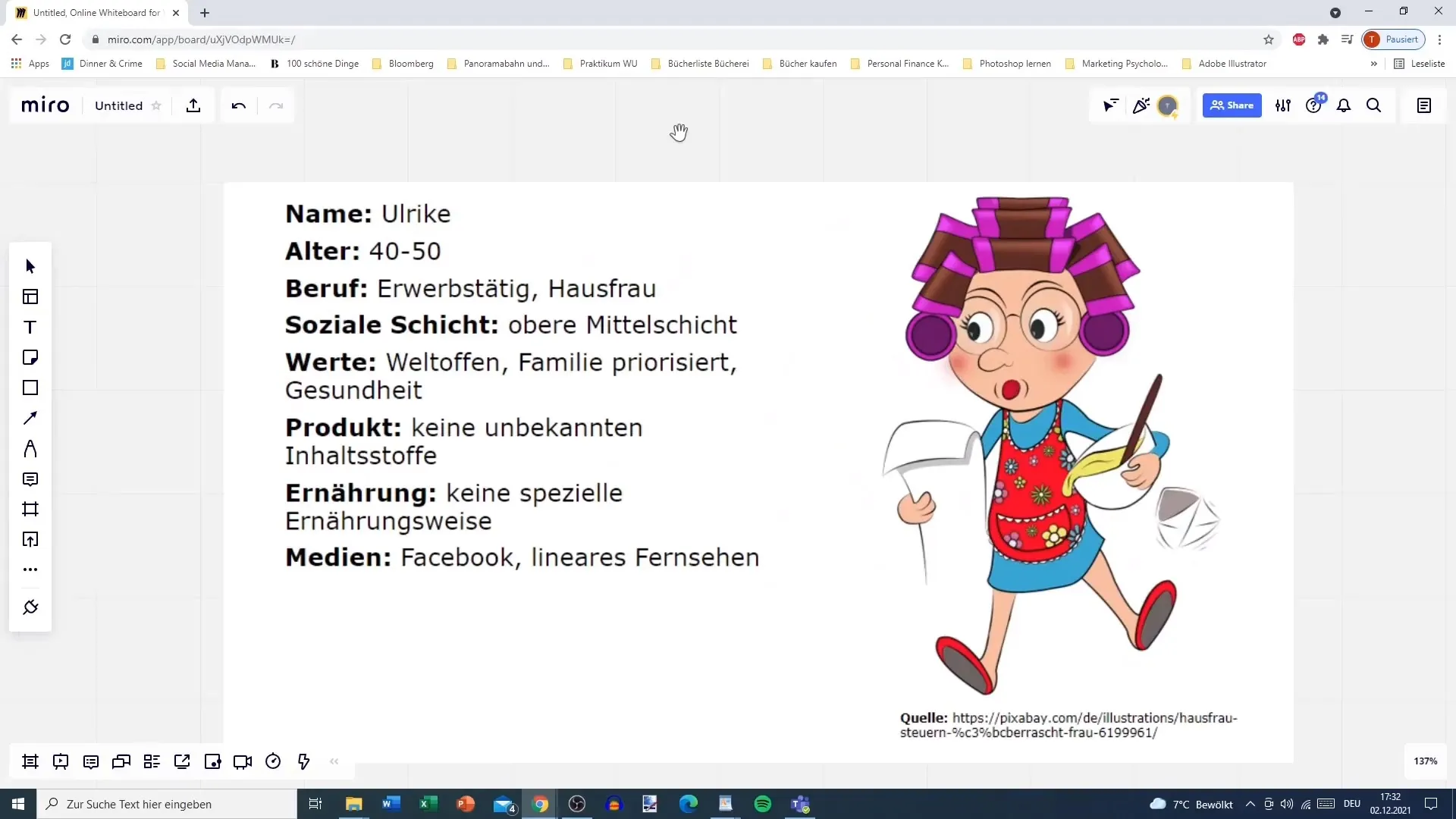Click the pixabay Quelle source text
1456x819 pixels.
1068,725
